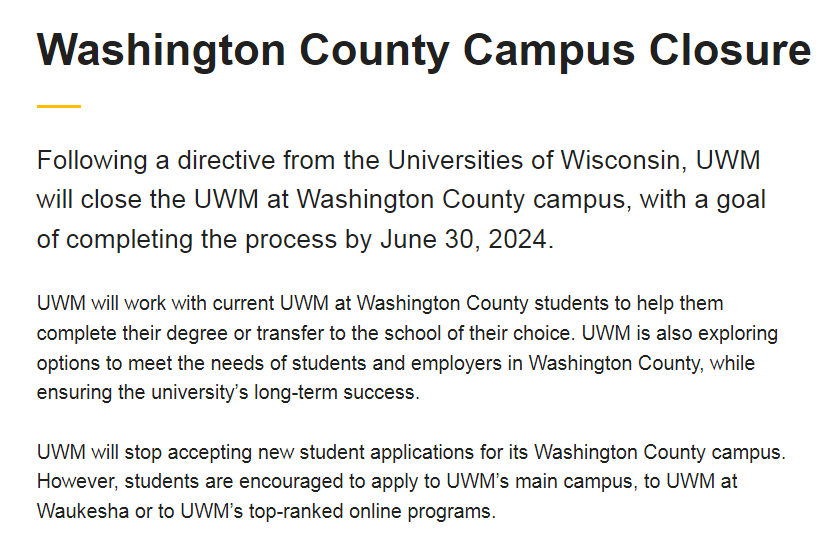Click the word 'Waukesha' in last paragraph
This screenshot has width=832, height=544.
[x=83, y=512]
